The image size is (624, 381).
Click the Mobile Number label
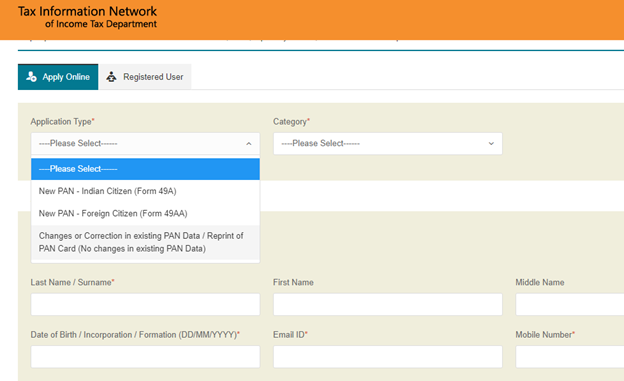[x=545, y=335]
